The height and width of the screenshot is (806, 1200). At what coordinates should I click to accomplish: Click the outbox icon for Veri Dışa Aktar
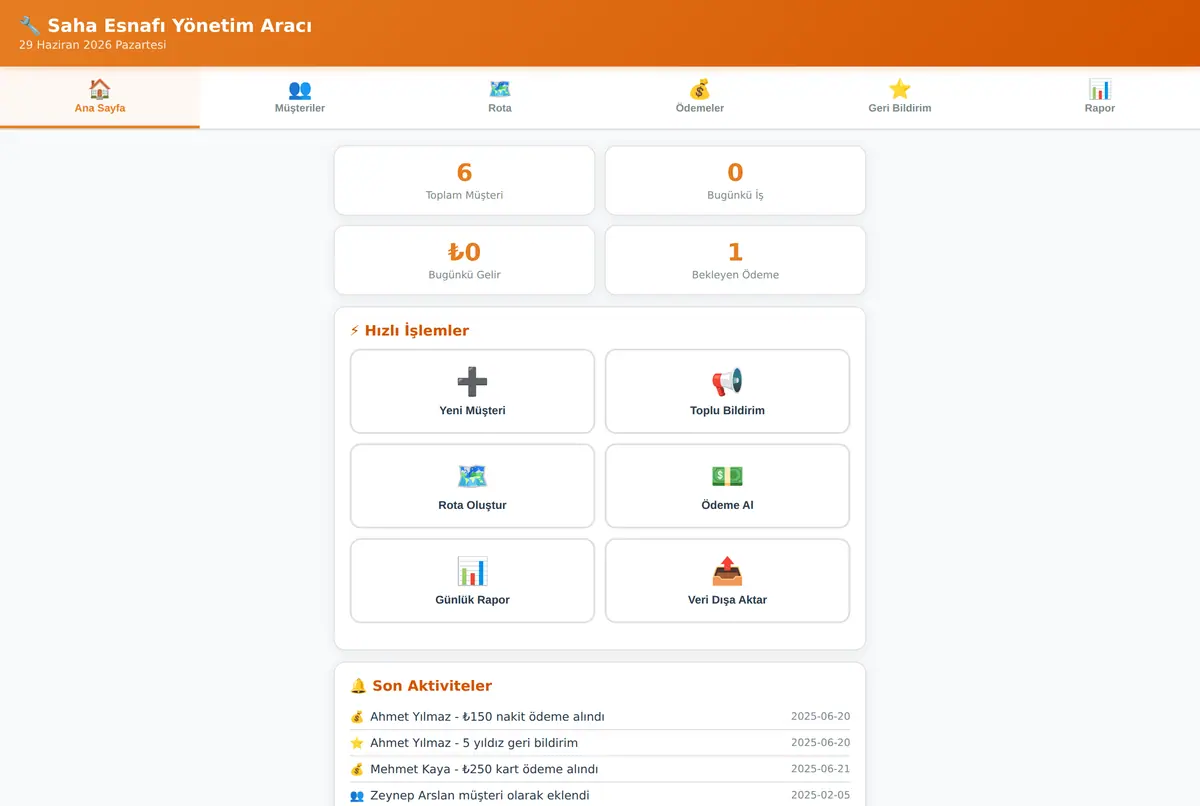click(x=727, y=571)
